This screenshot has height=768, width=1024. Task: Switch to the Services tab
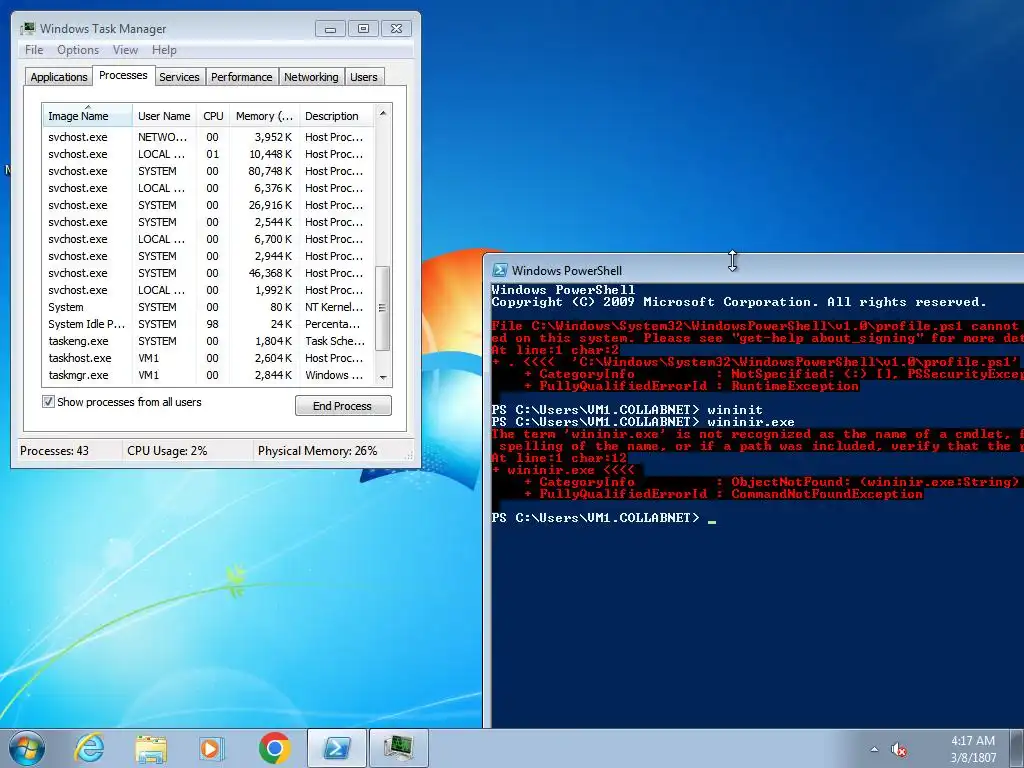(x=179, y=77)
